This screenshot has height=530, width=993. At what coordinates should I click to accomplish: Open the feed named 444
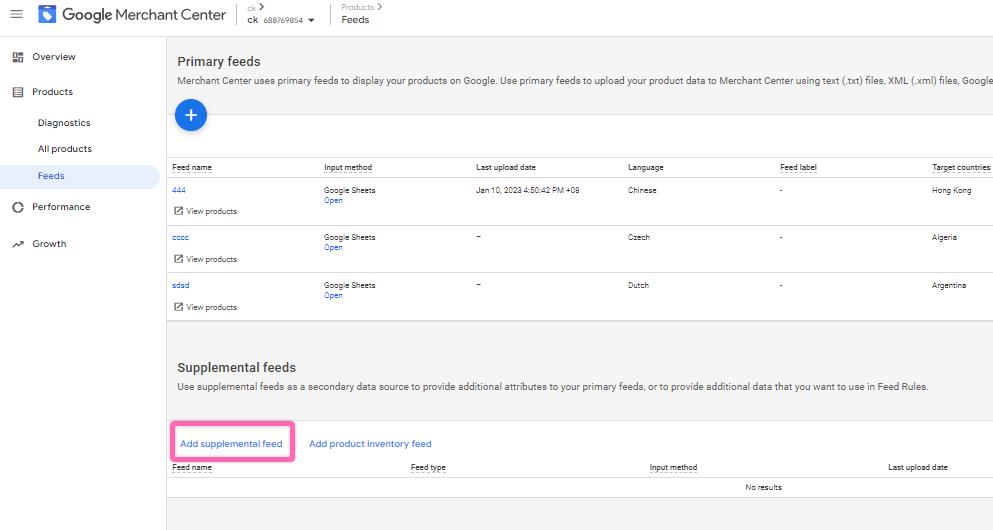pos(179,189)
